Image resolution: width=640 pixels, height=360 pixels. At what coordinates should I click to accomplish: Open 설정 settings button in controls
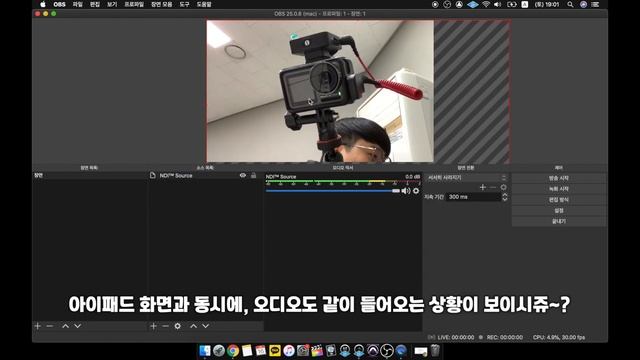[x=559, y=210]
